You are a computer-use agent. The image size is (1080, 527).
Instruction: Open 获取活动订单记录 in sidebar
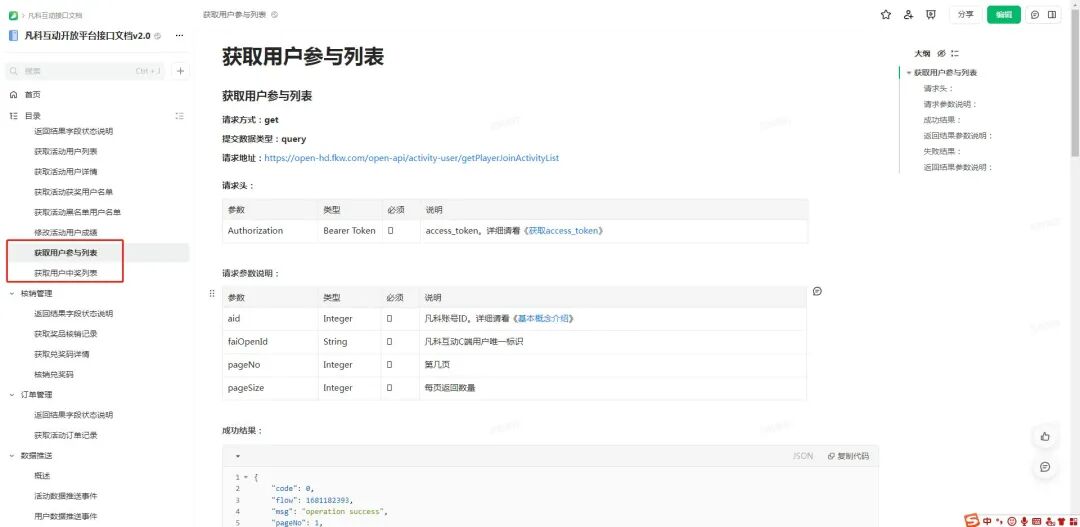[65, 435]
